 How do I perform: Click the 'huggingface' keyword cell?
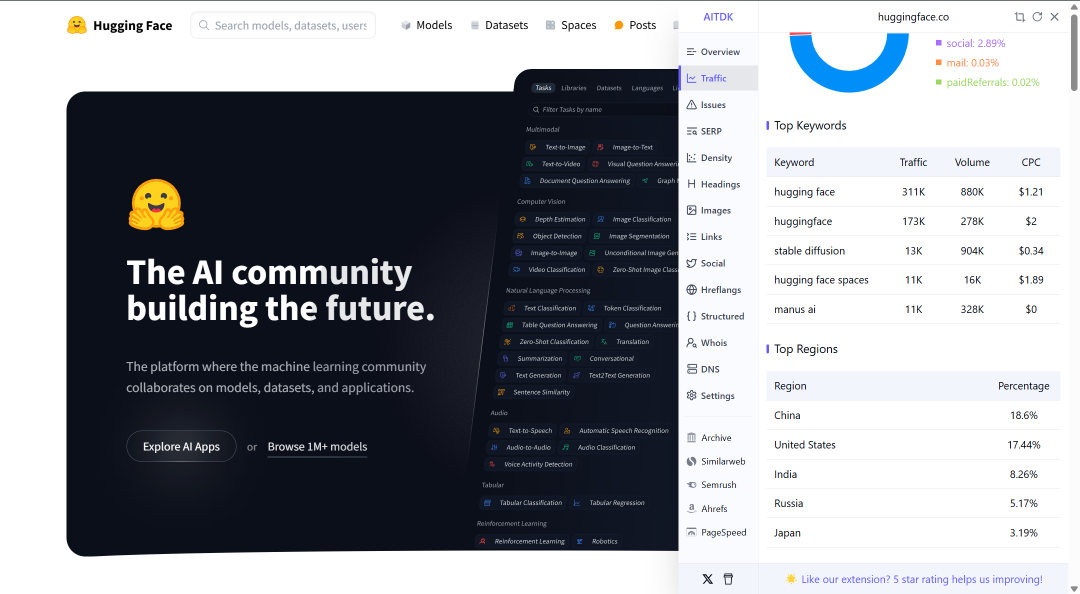(x=803, y=221)
